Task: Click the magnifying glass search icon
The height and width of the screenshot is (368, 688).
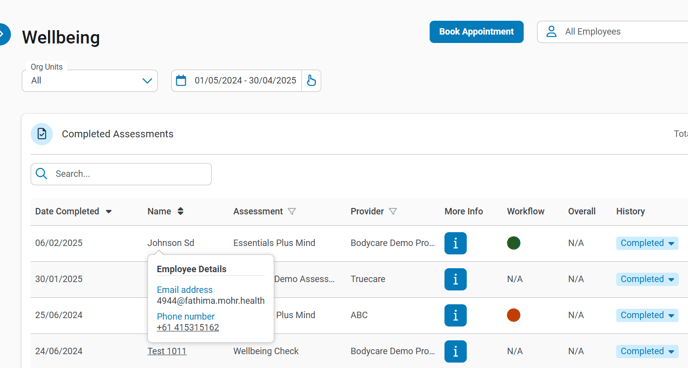Action: coord(41,174)
